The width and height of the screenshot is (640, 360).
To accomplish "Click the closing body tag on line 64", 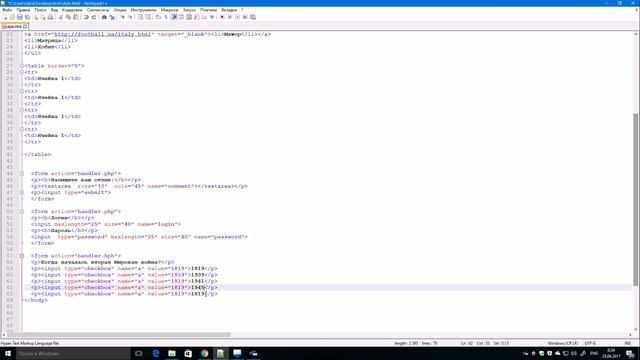I will point(36,300).
